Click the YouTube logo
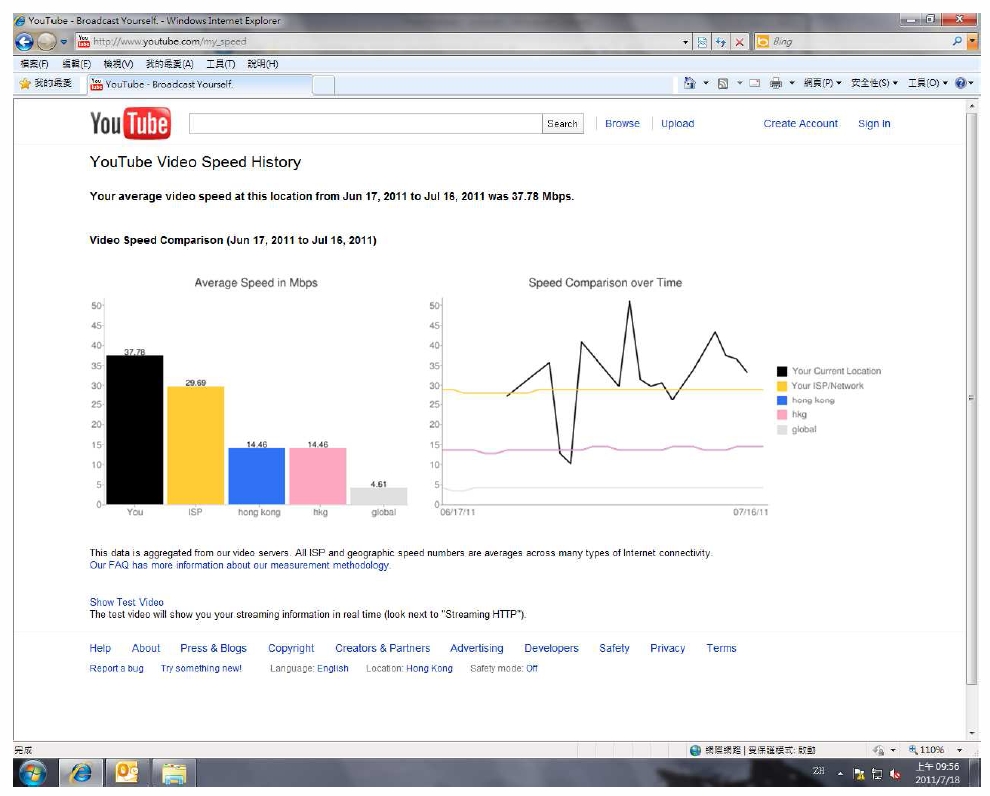The width and height of the screenshot is (990, 796). pos(130,123)
